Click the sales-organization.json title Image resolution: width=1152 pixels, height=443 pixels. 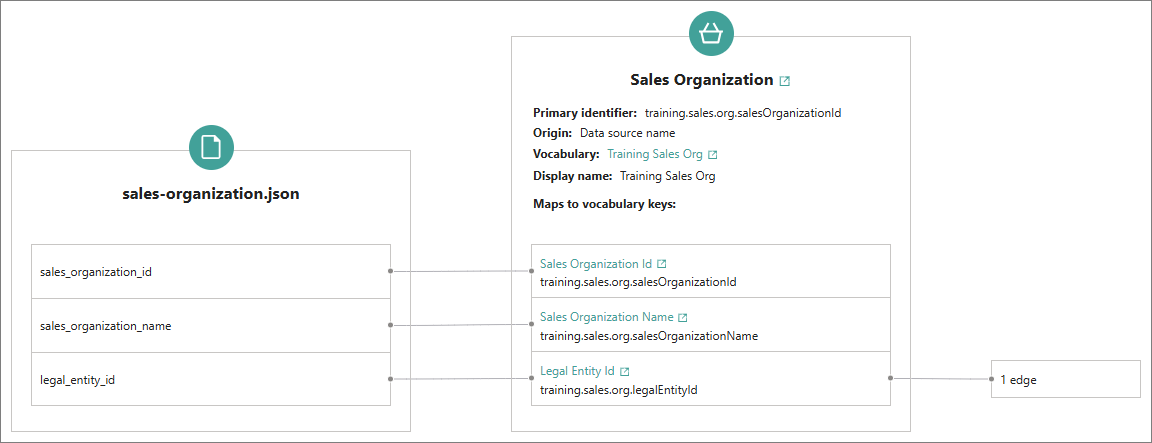(x=211, y=195)
